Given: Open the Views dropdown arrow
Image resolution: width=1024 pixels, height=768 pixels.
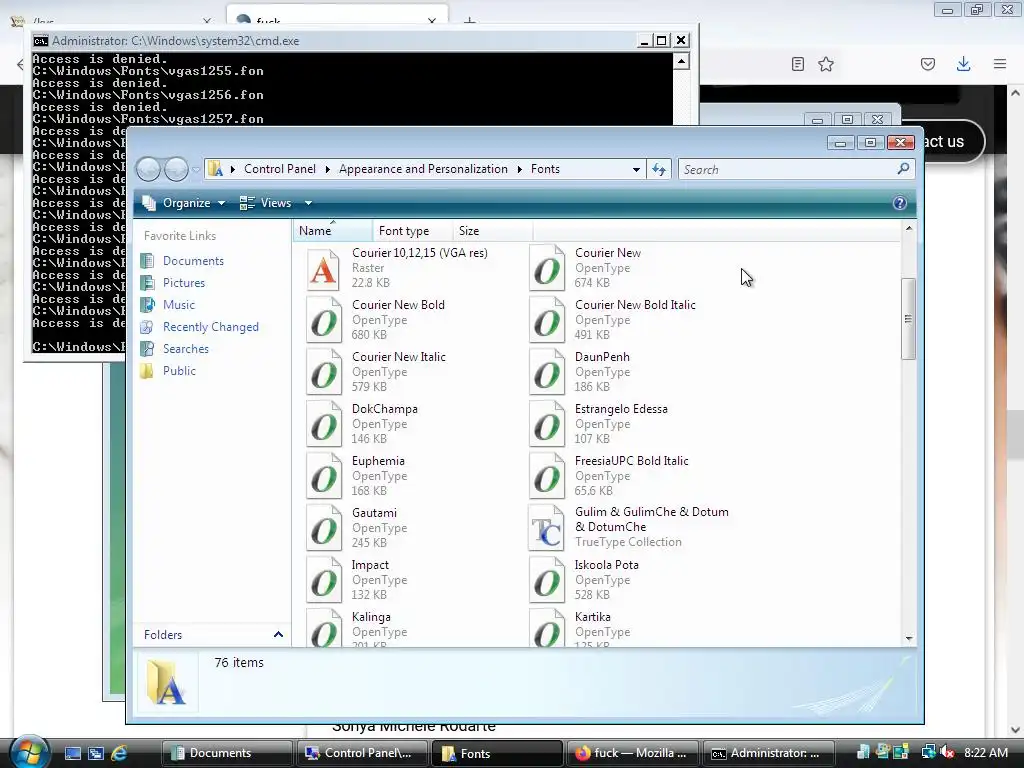Looking at the screenshot, I should (308, 203).
